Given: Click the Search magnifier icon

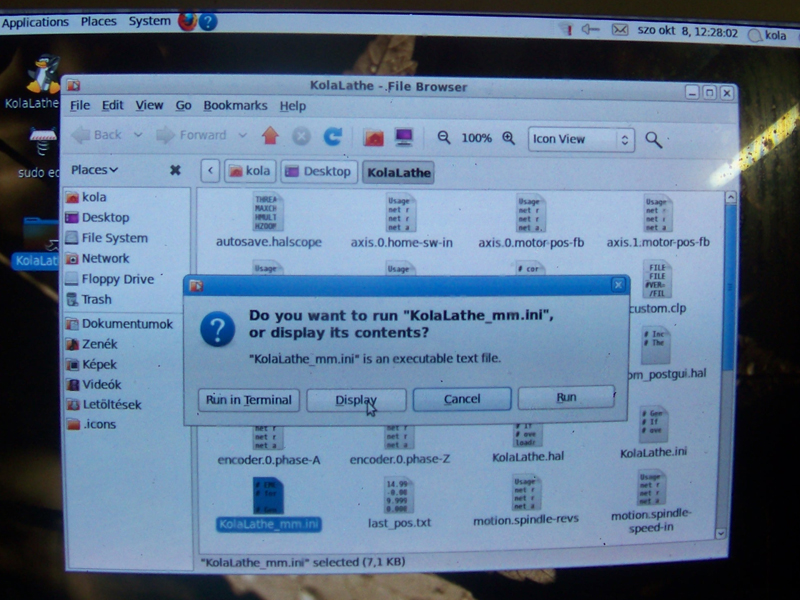Looking at the screenshot, I should click(x=654, y=139).
